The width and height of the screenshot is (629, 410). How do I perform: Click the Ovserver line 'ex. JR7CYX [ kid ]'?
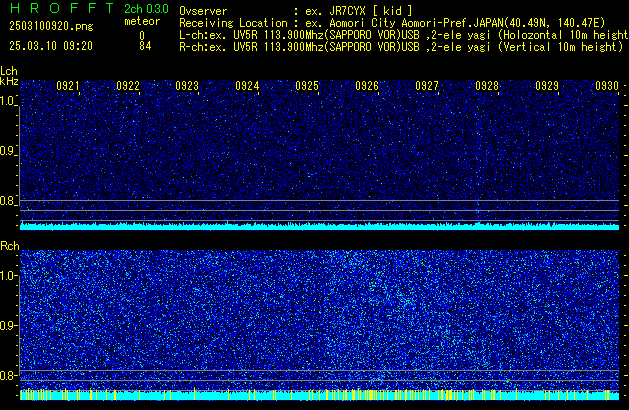358,11
